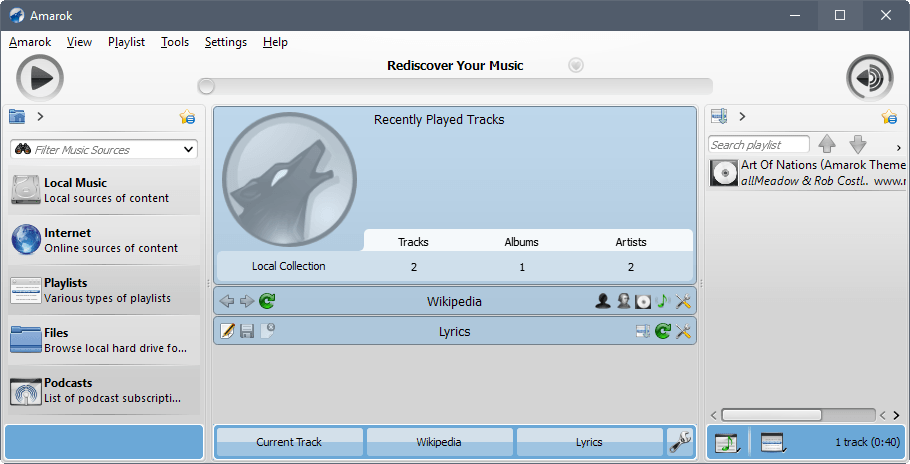Open the Tools menu
Screen dimensions: 910x464
[175, 42]
